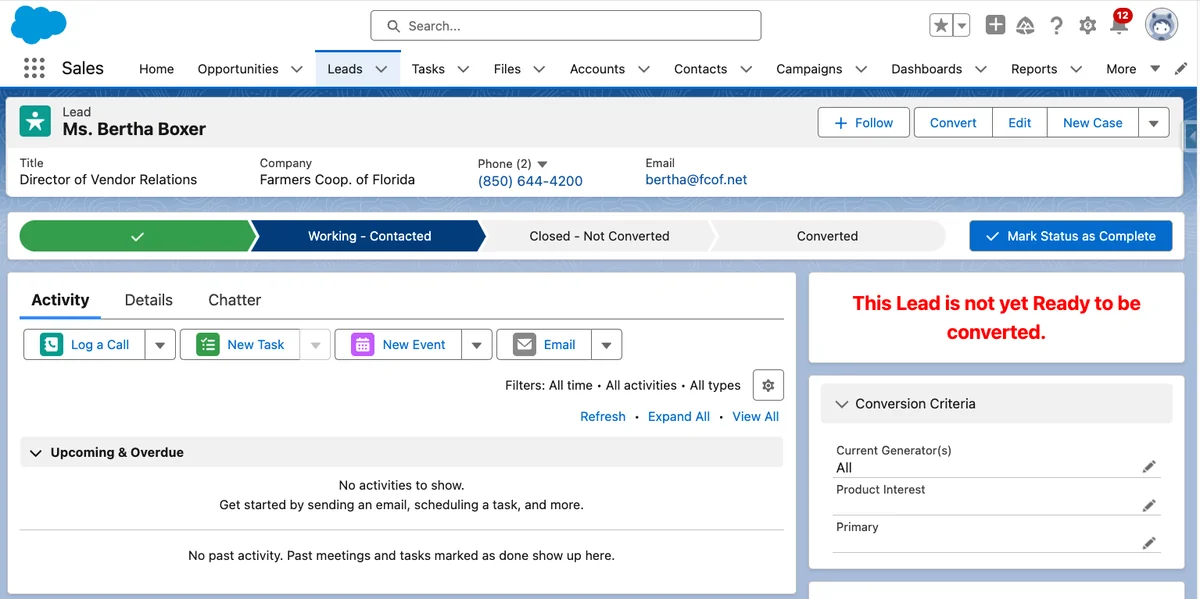
Task: Click the Expand All link
Action: tap(679, 417)
